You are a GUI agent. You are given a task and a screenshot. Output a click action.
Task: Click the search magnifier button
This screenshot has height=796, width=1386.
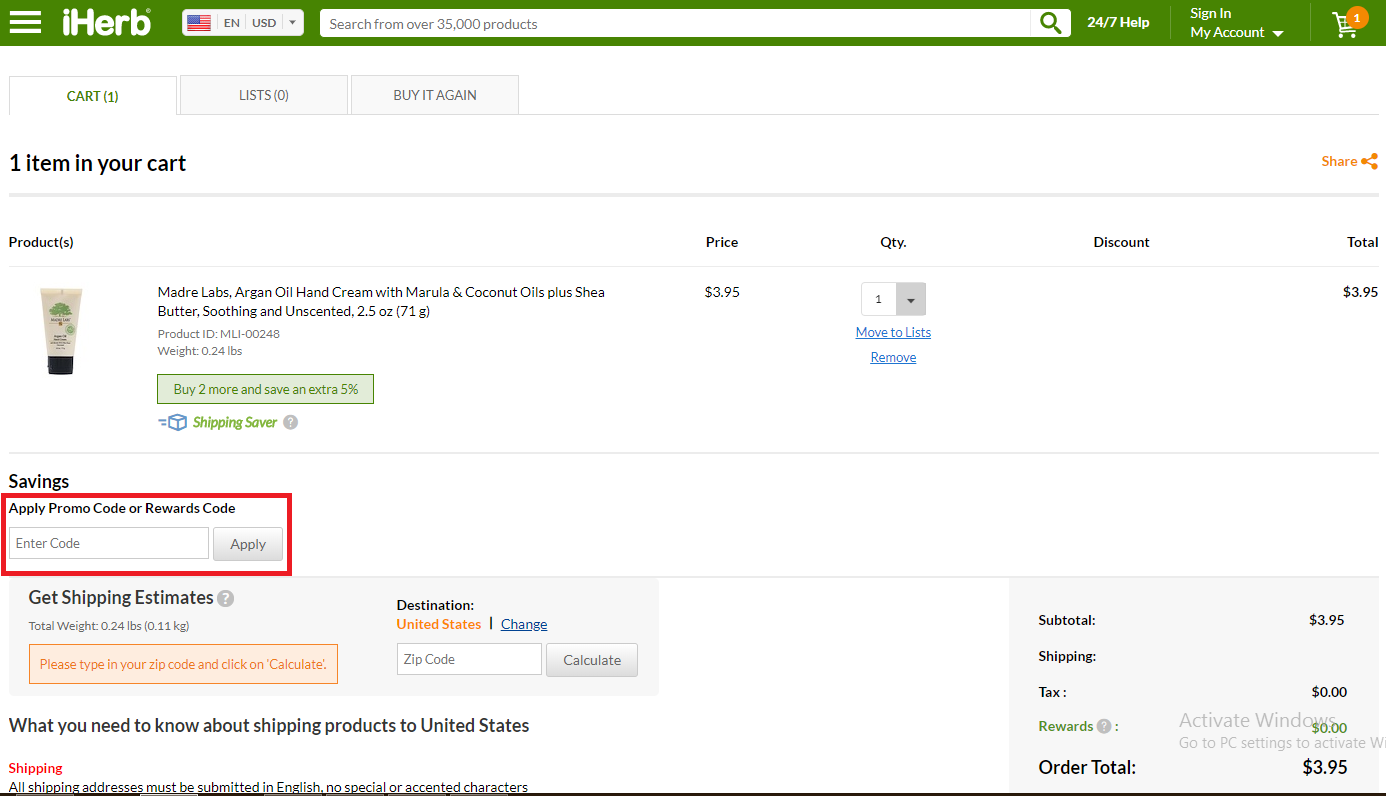coord(1050,23)
